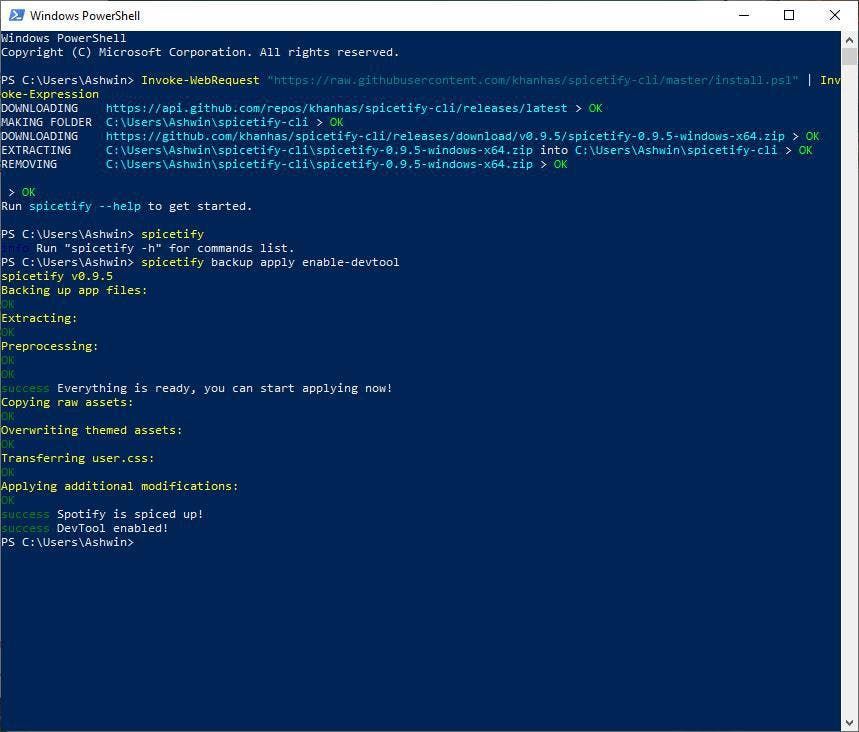The width and height of the screenshot is (859, 732).
Task: Click "spicetify backup apply enable-devtool" command
Action: coord(270,262)
